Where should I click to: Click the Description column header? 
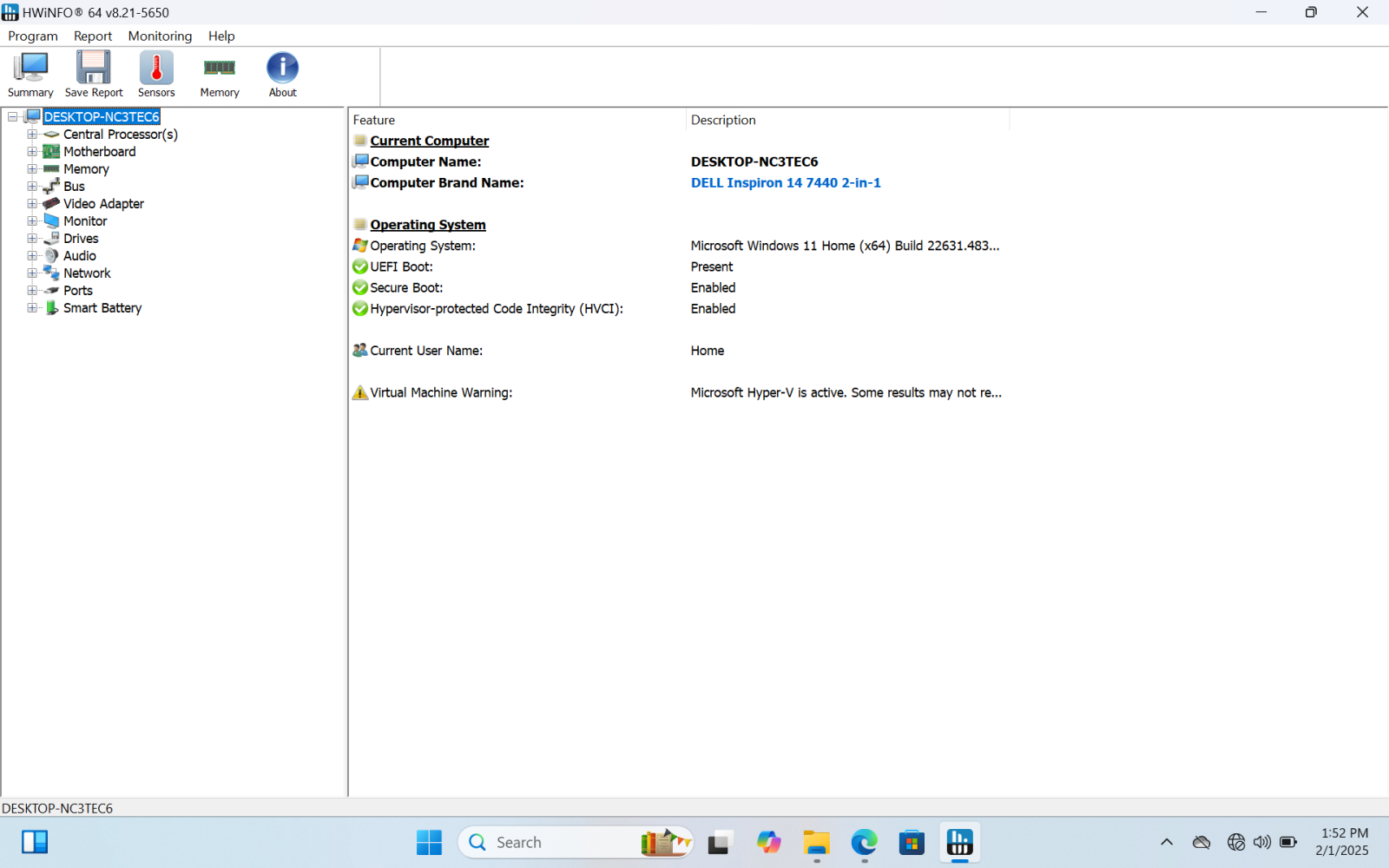tap(723, 120)
